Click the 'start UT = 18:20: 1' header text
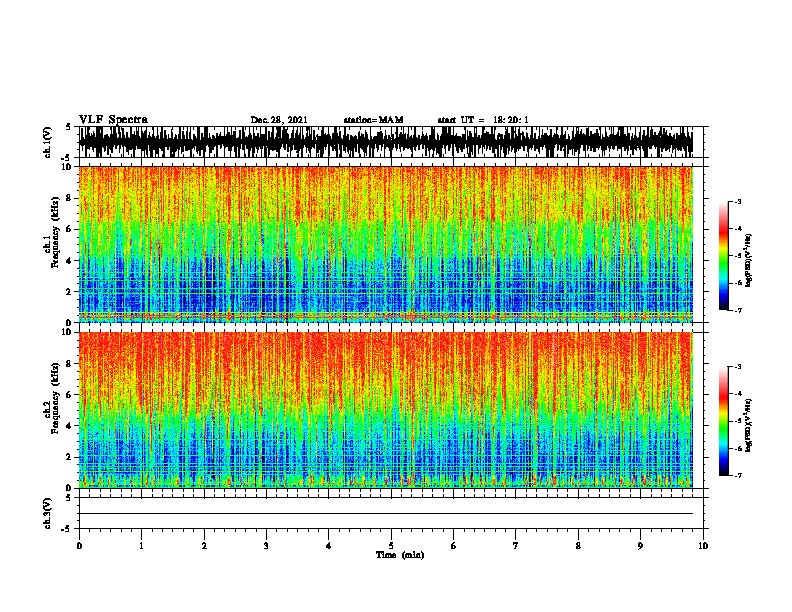Viewport: 792px width, 612px height. pyautogui.click(x=483, y=120)
